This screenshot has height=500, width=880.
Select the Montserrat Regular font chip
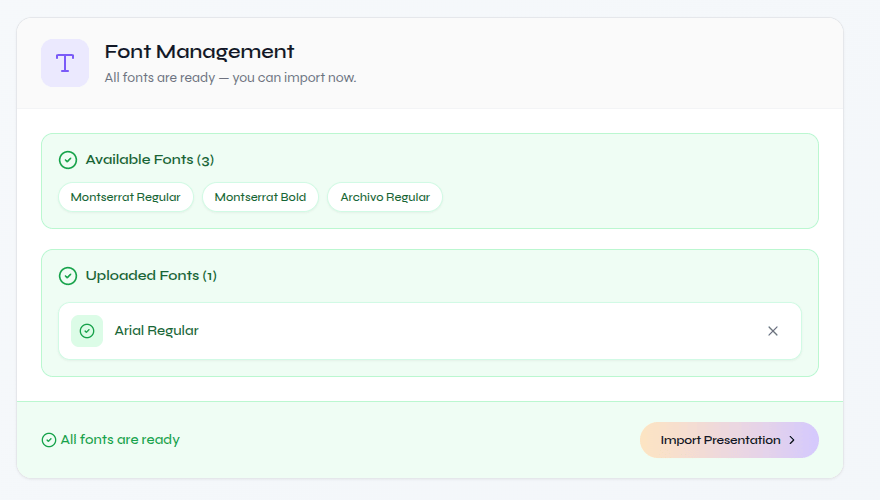126,197
